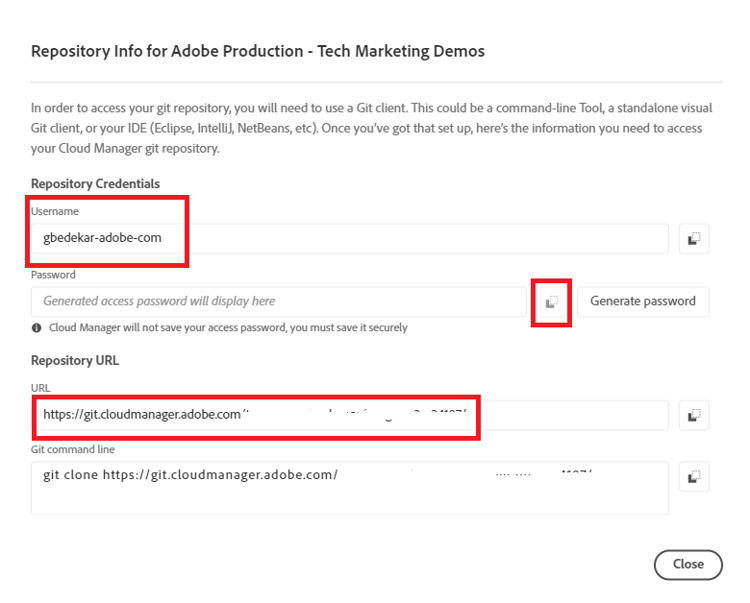Copy the repository URL

tap(694, 415)
